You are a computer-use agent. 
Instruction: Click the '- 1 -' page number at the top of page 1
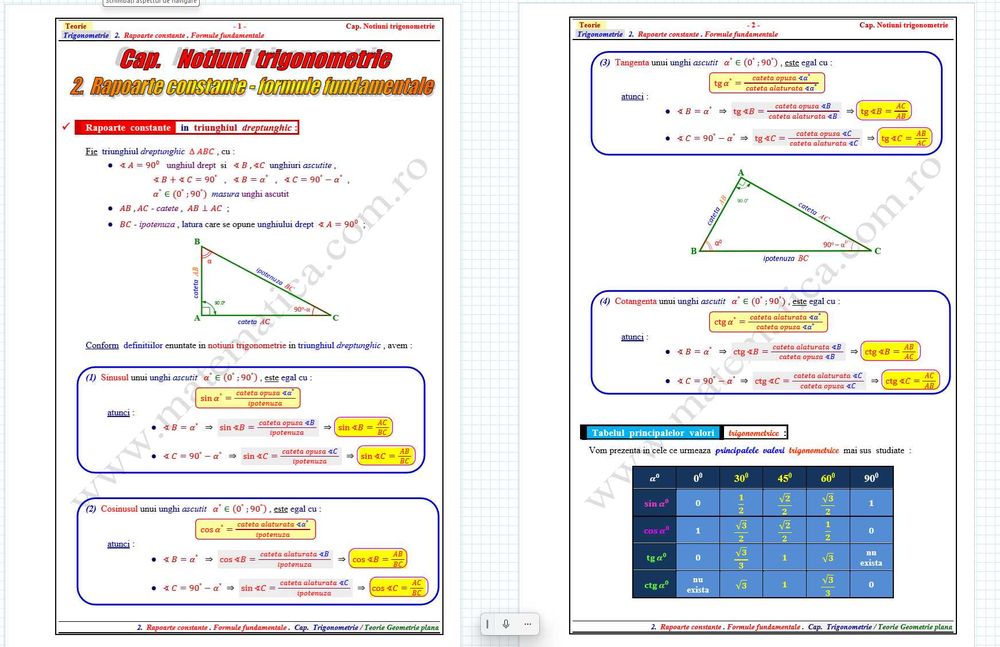pyautogui.click(x=240, y=26)
